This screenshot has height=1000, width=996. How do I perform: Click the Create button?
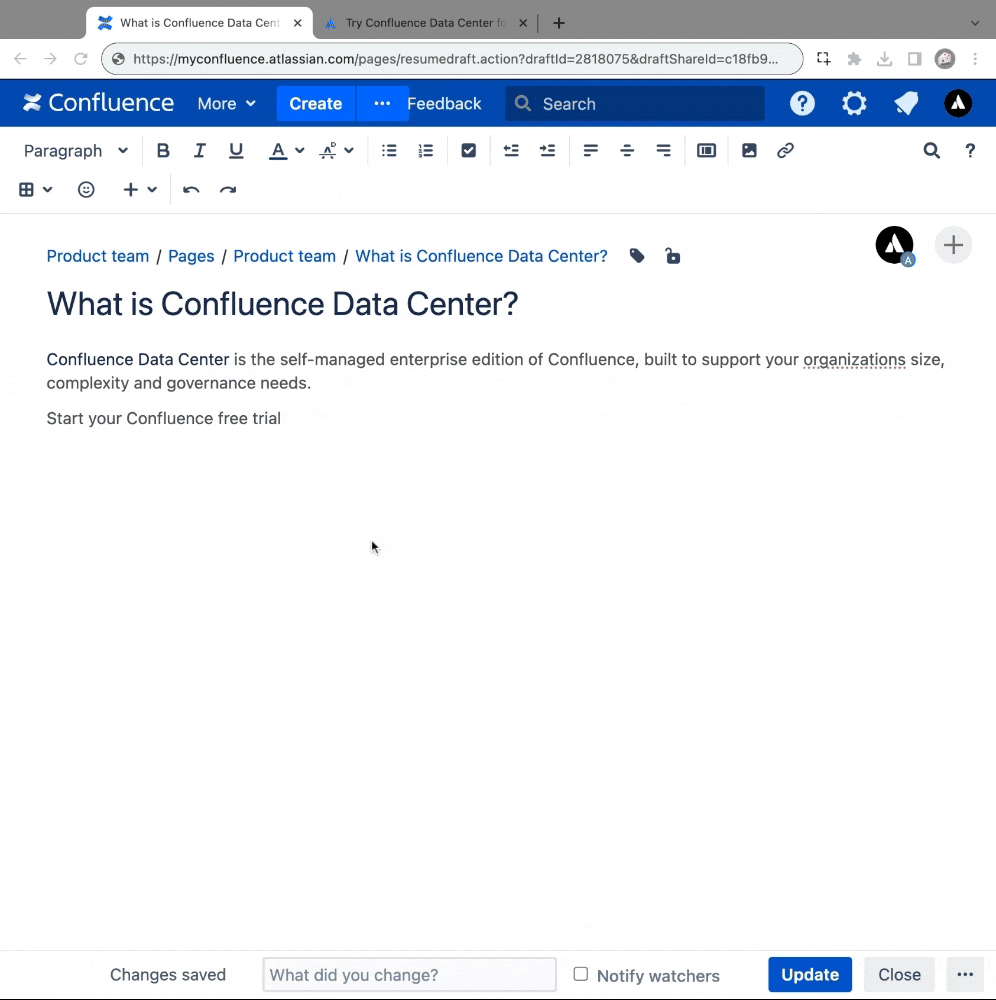pos(316,103)
